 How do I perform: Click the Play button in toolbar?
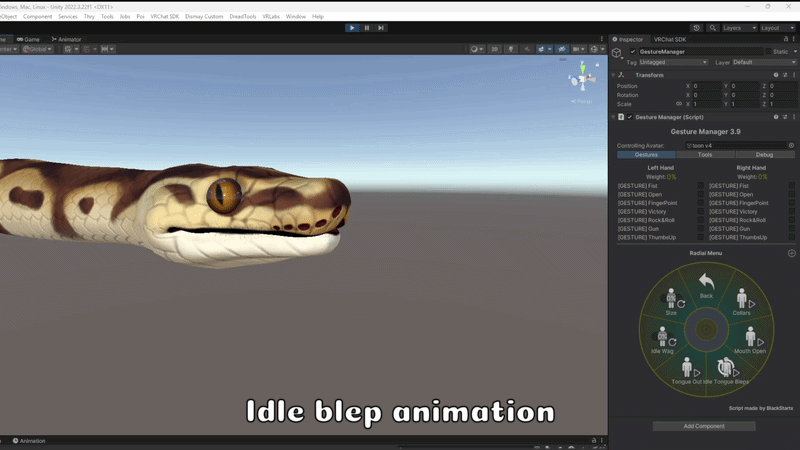(352, 28)
